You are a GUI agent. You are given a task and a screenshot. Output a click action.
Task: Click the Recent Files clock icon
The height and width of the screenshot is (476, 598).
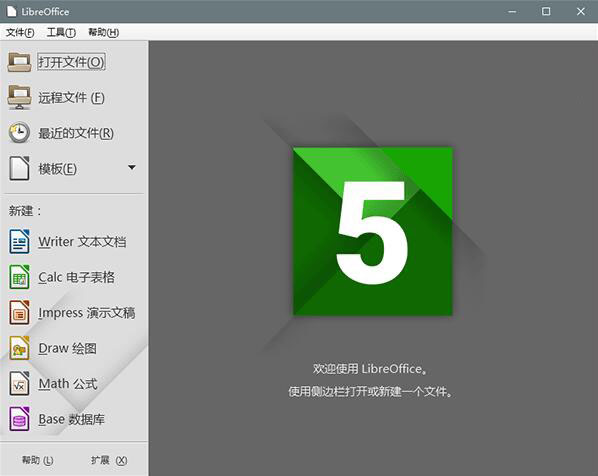pyautogui.click(x=19, y=133)
